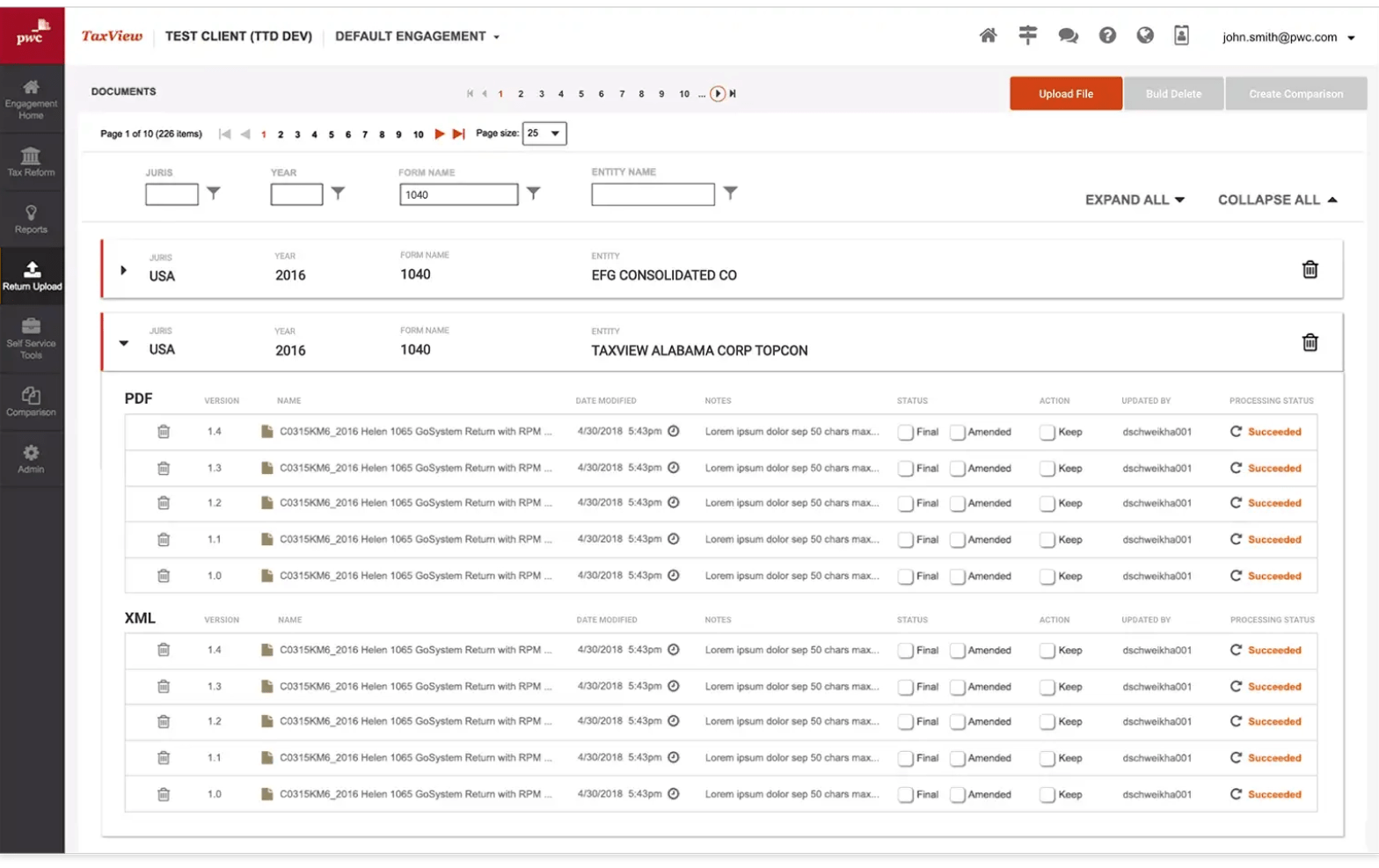Click filter icon next to Form Name

tap(533, 193)
